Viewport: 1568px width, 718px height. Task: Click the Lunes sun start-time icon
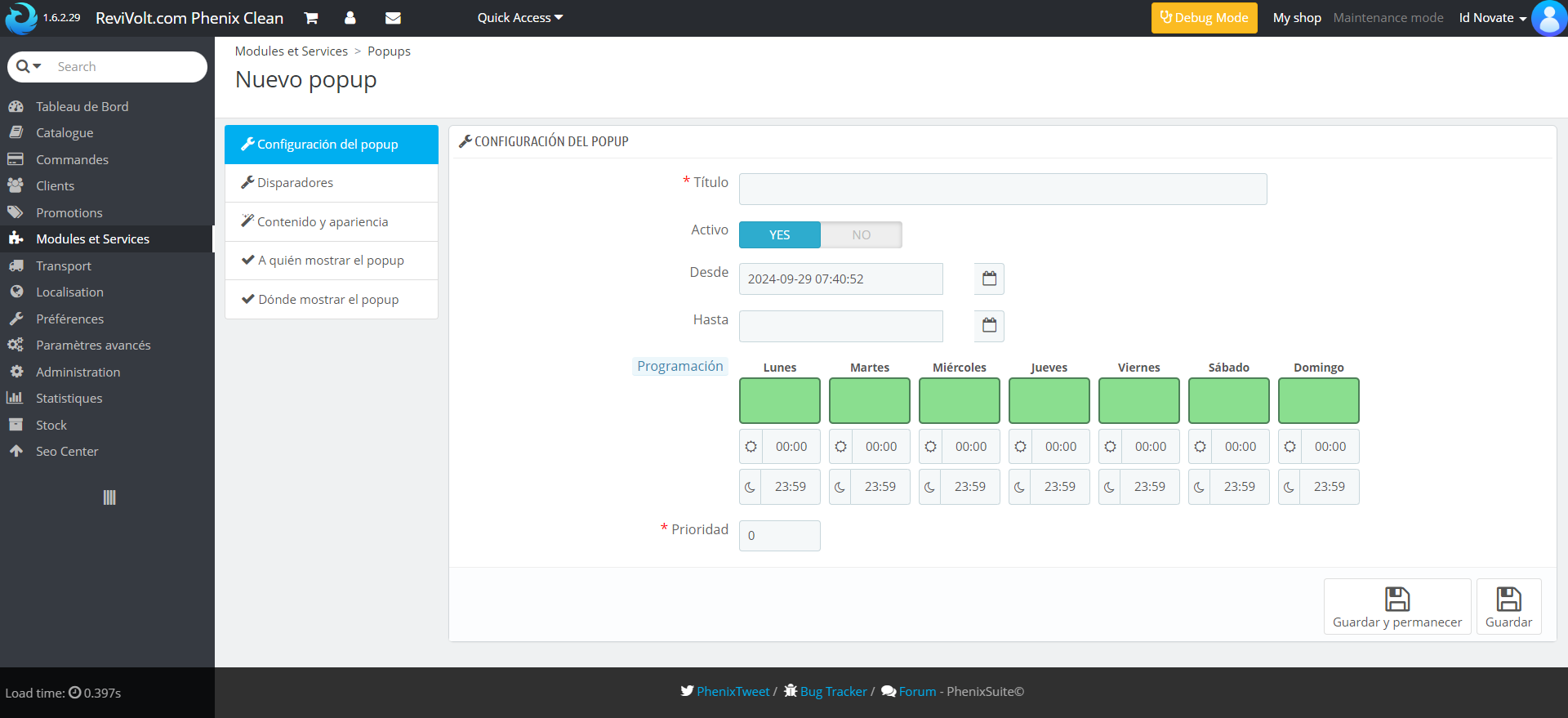[751, 447]
